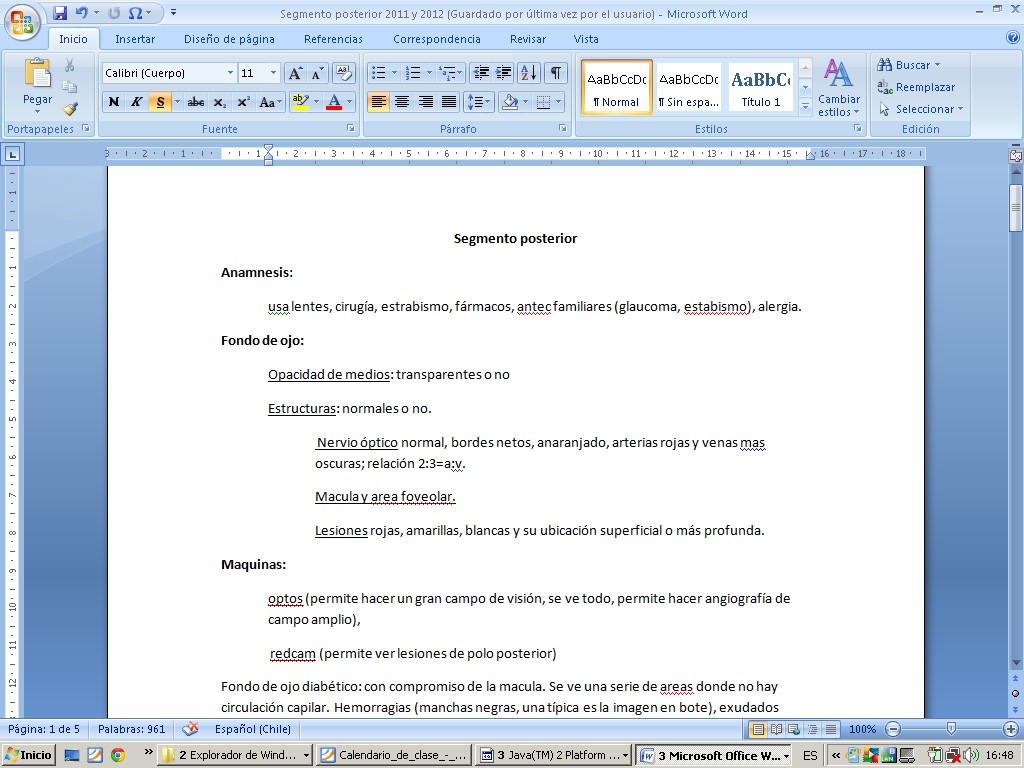Screen dimensions: 1024x768
Task: Click the Grow Font icon
Action: pyautogui.click(x=295, y=73)
